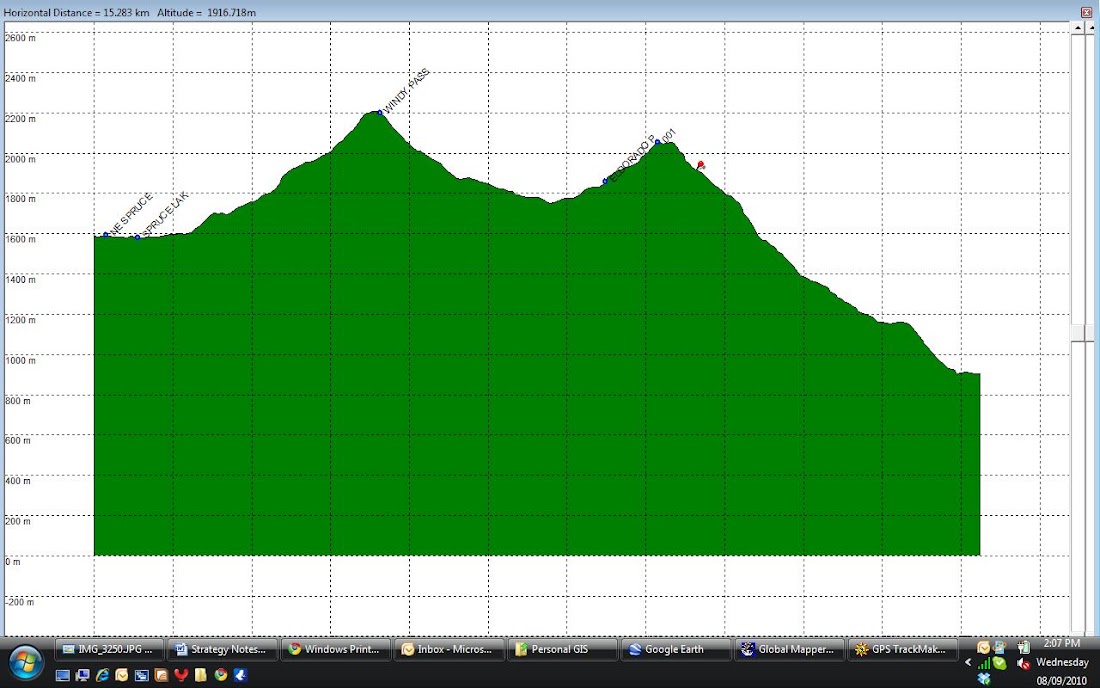Click the battery power tray icon
The height and width of the screenshot is (688, 1100).
pyautogui.click(x=1024, y=647)
